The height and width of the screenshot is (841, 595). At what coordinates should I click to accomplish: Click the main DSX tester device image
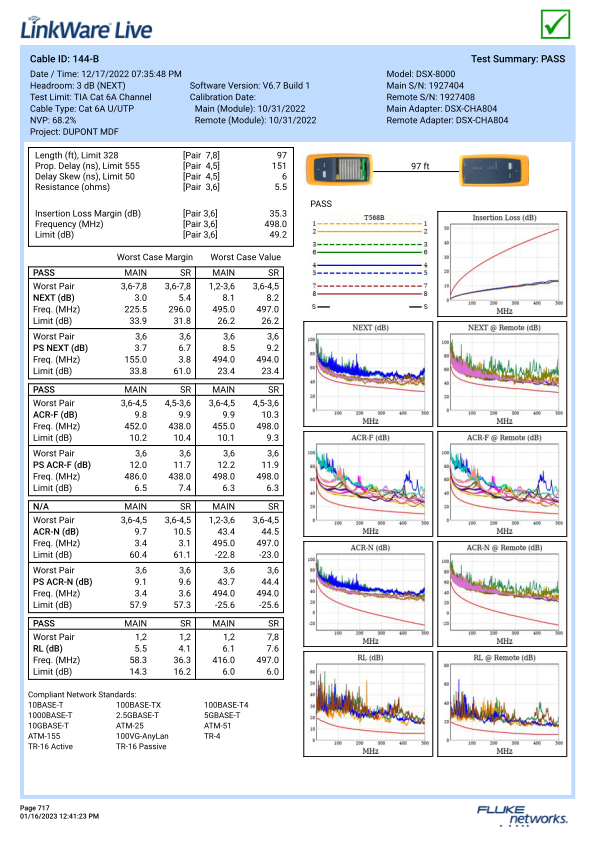pos(339,169)
